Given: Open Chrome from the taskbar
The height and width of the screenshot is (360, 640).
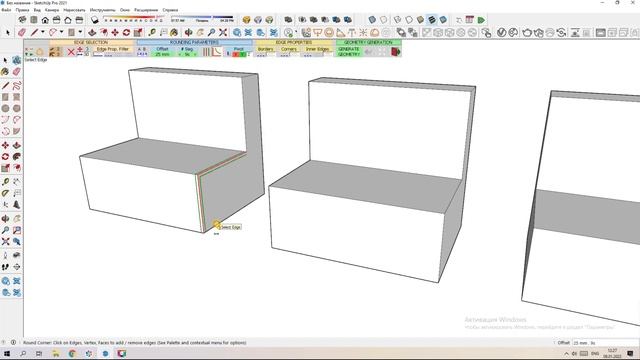Looking at the screenshot, I should pos(72,353).
